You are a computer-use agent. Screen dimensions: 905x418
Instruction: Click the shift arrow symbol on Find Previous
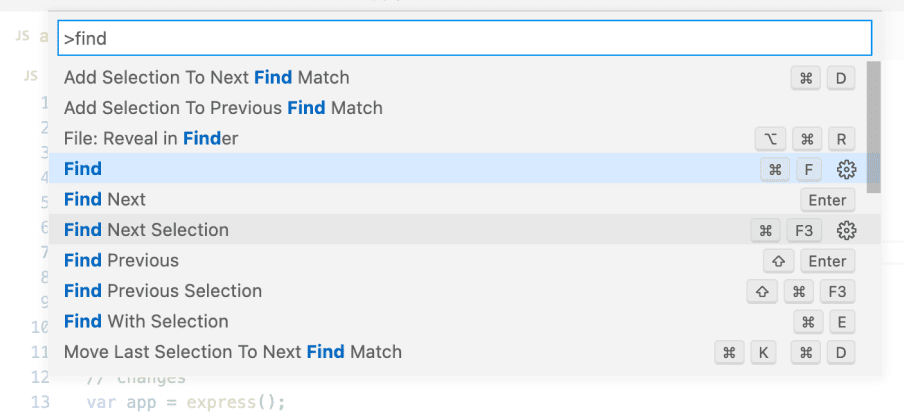778,261
